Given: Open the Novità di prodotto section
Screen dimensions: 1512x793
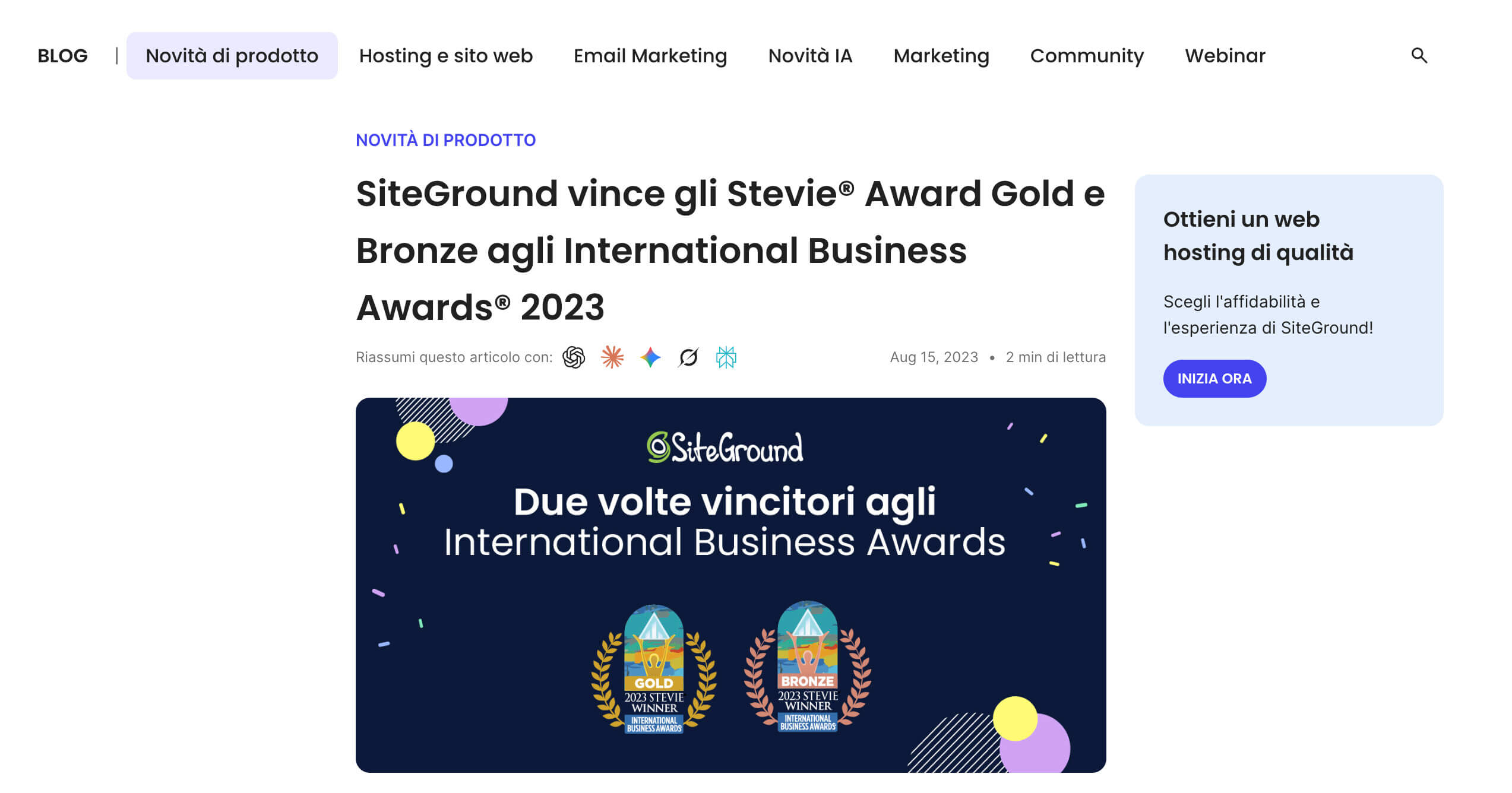Looking at the screenshot, I should 232,55.
